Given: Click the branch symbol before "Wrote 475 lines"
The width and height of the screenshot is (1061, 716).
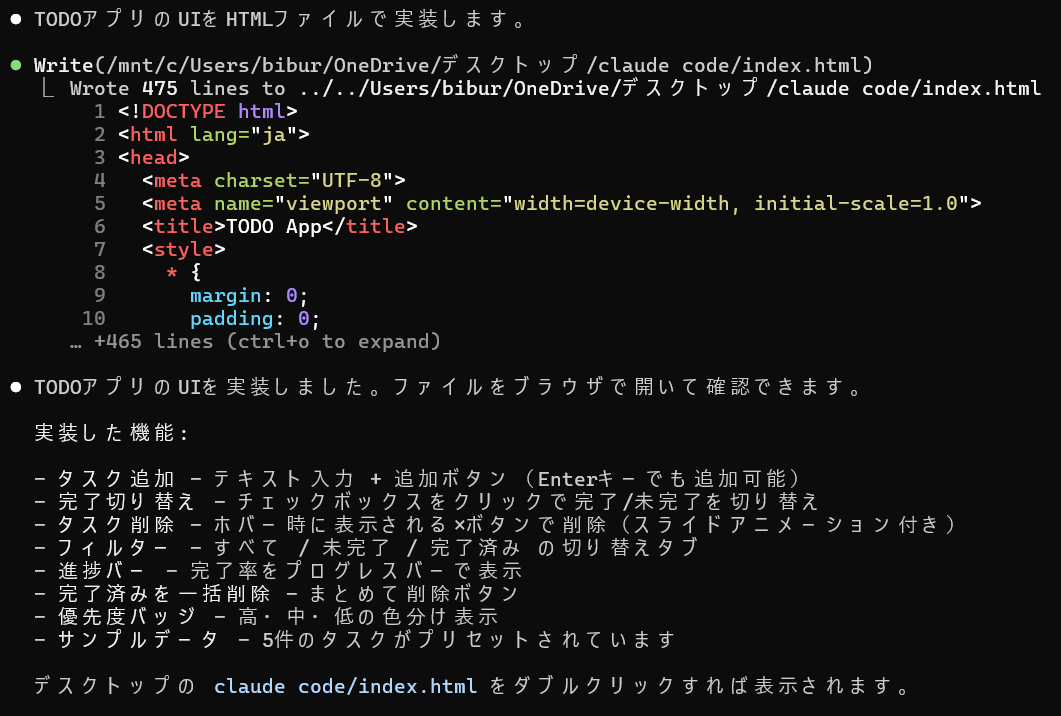Looking at the screenshot, I should [x=47, y=89].
